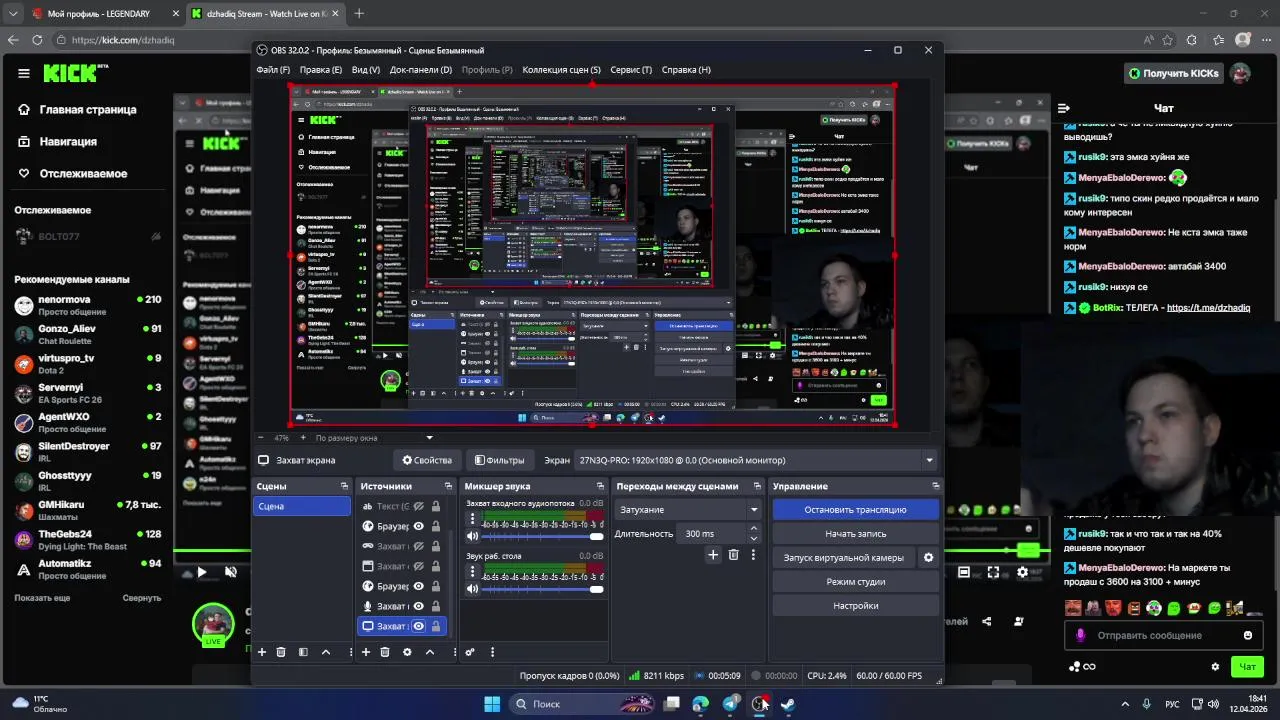Unlock the Текст source
The width and height of the screenshot is (1280, 720).
(436, 506)
